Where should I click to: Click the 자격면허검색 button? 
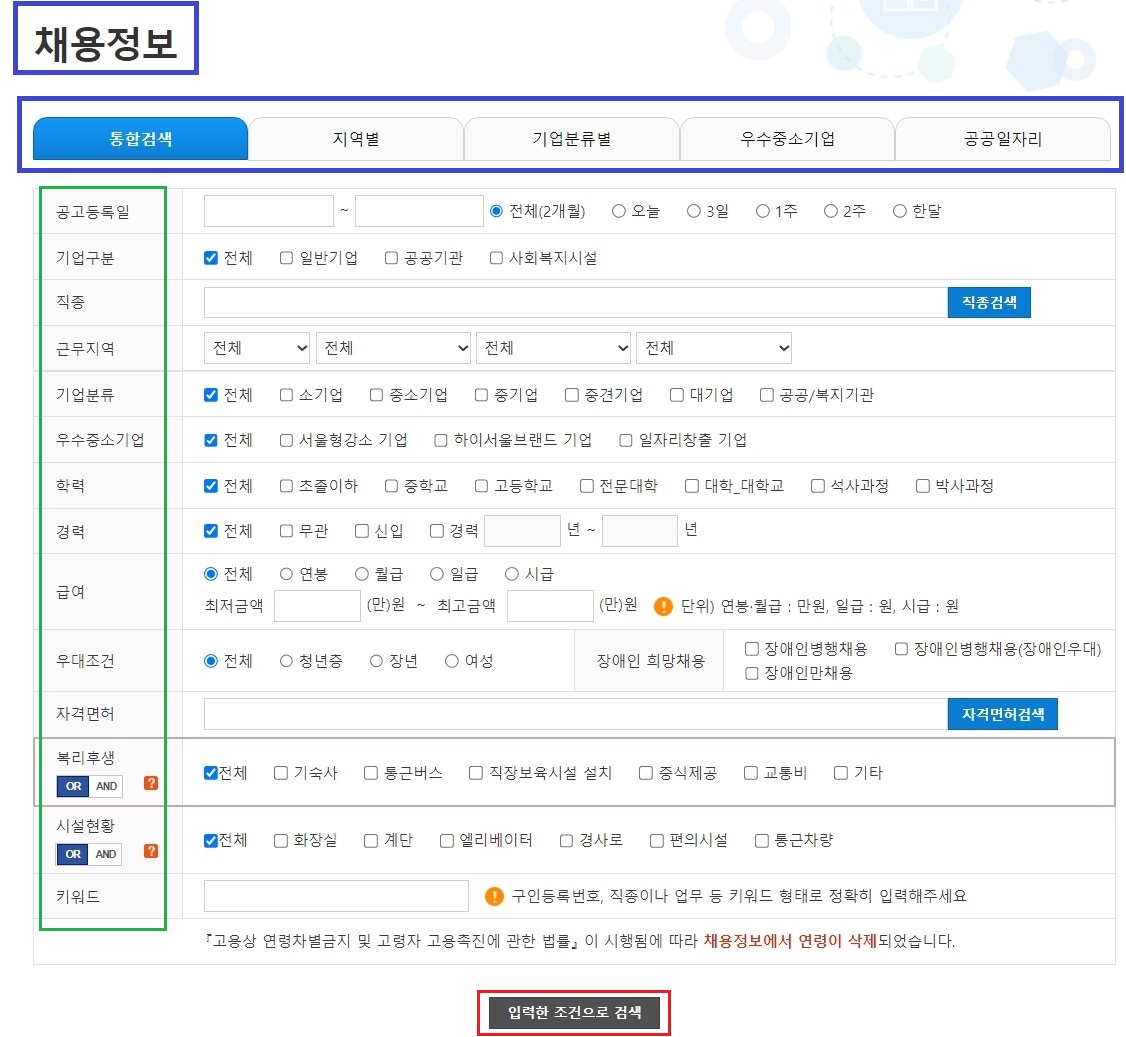click(x=1002, y=714)
